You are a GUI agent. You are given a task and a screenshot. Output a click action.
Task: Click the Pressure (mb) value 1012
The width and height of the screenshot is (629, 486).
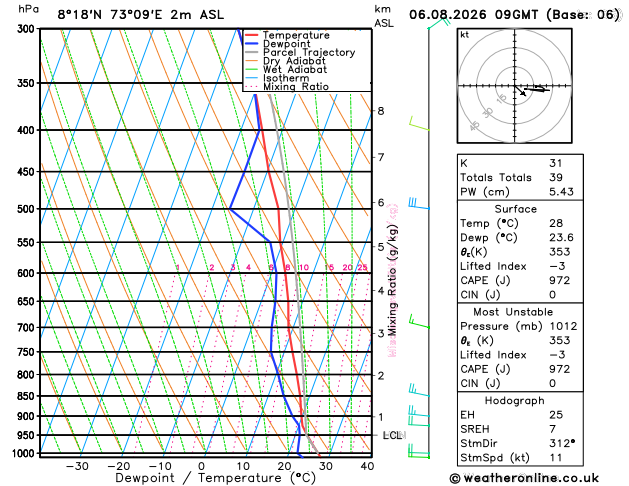pos(563,326)
